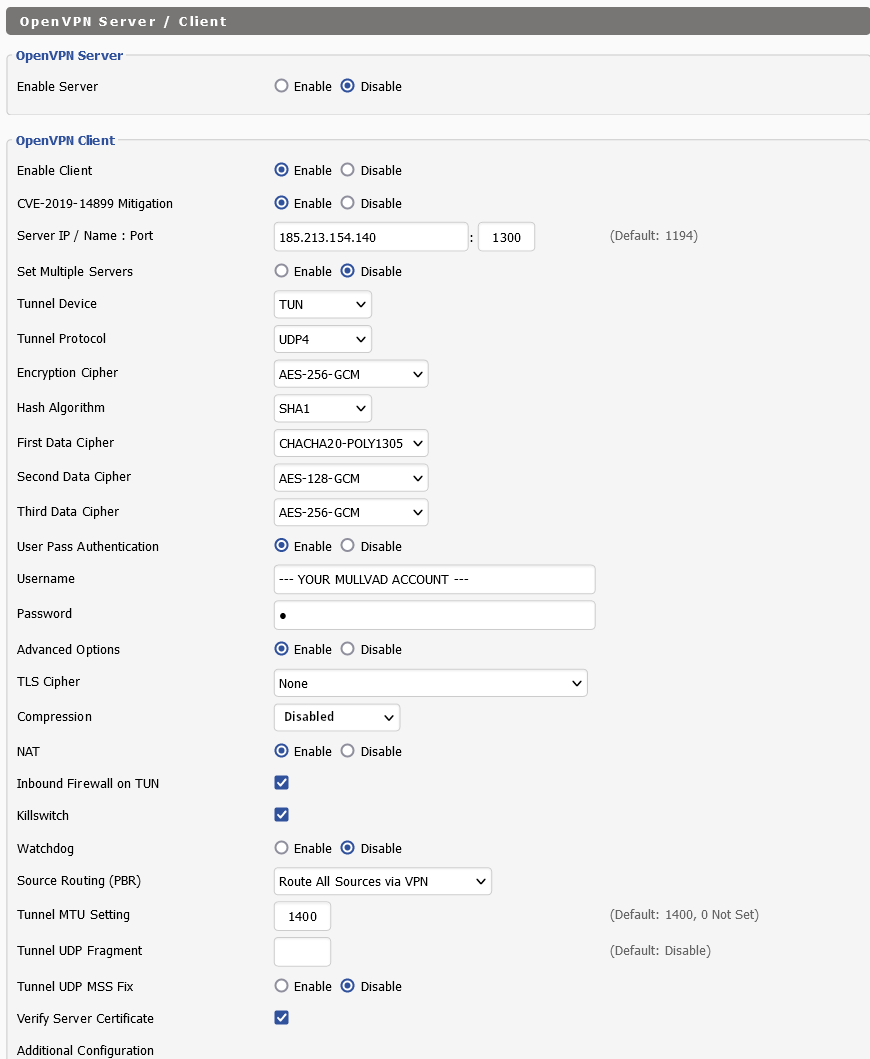Enable Set Multiple Servers option
Image resolution: width=870 pixels, height=1059 pixels.
click(281, 271)
